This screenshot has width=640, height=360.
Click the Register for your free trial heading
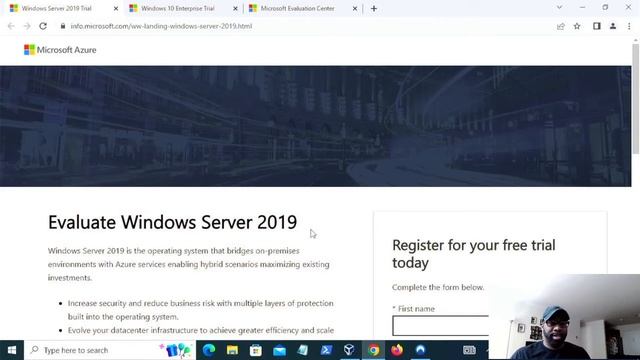(474, 254)
